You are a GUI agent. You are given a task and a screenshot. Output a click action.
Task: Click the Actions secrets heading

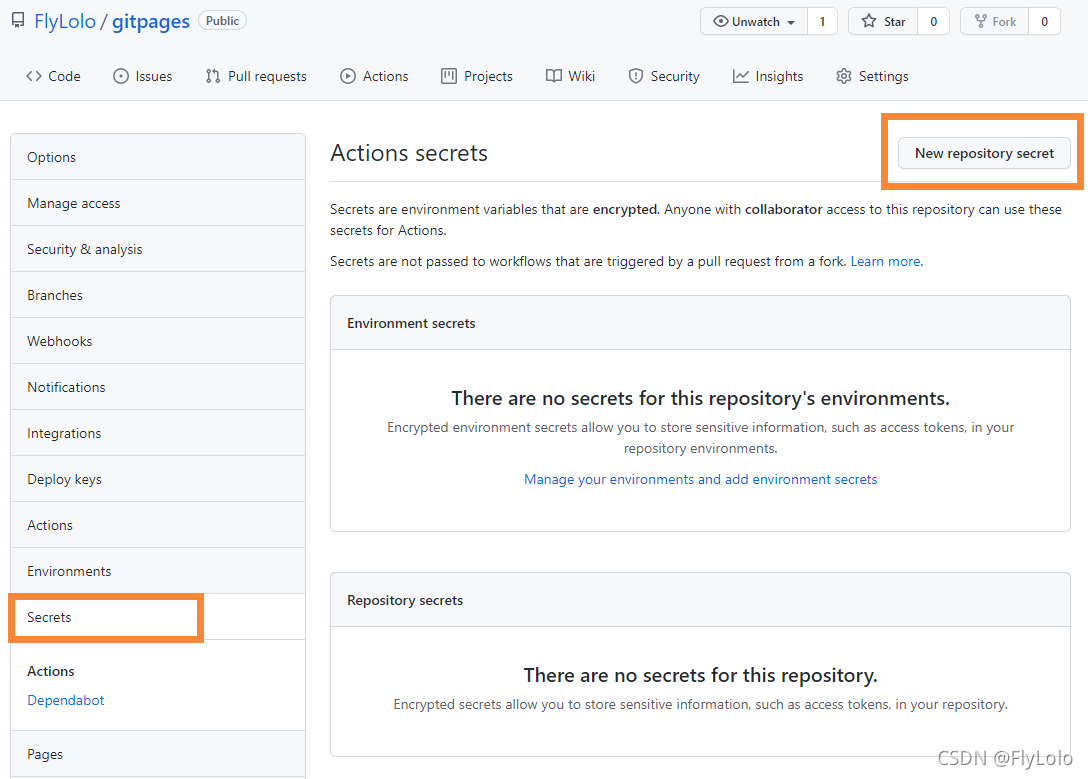[409, 153]
